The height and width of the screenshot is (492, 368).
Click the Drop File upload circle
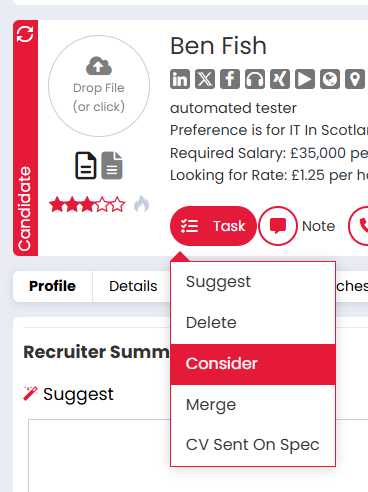click(x=99, y=86)
